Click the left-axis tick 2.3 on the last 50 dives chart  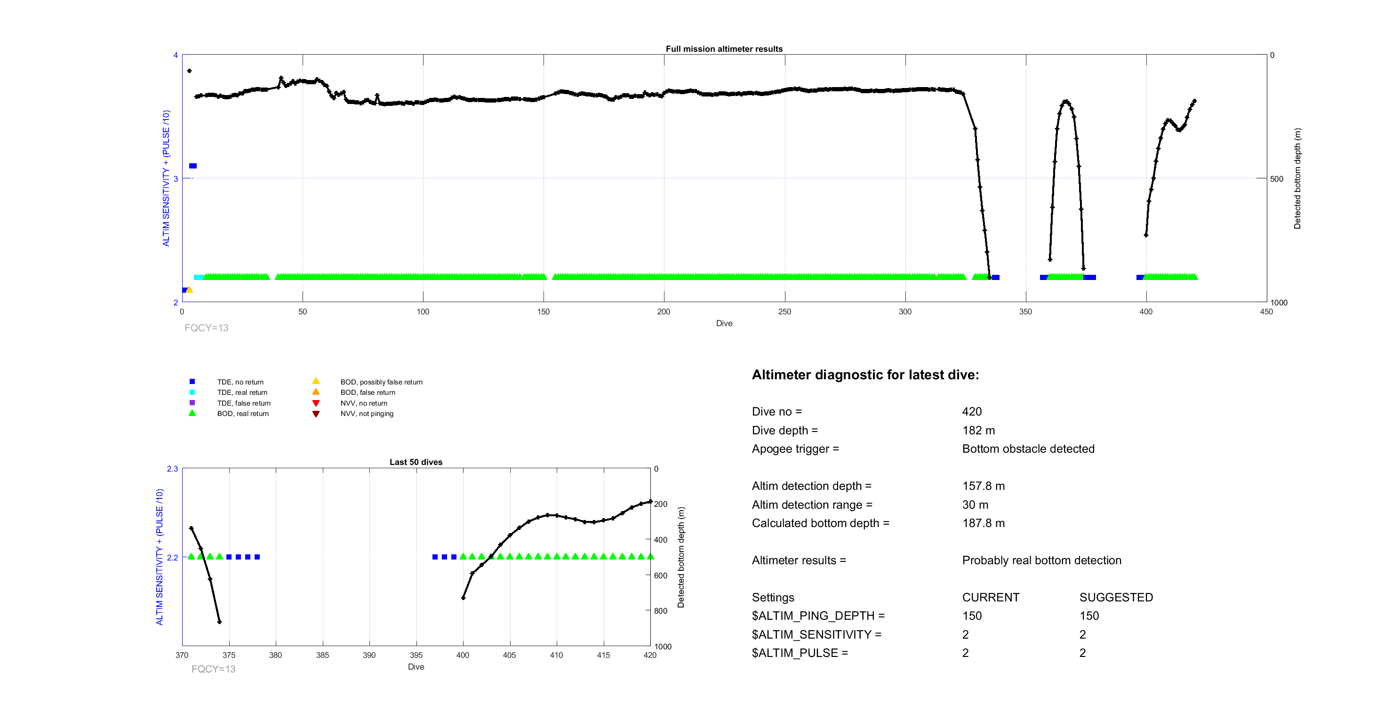(x=172, y=469)
